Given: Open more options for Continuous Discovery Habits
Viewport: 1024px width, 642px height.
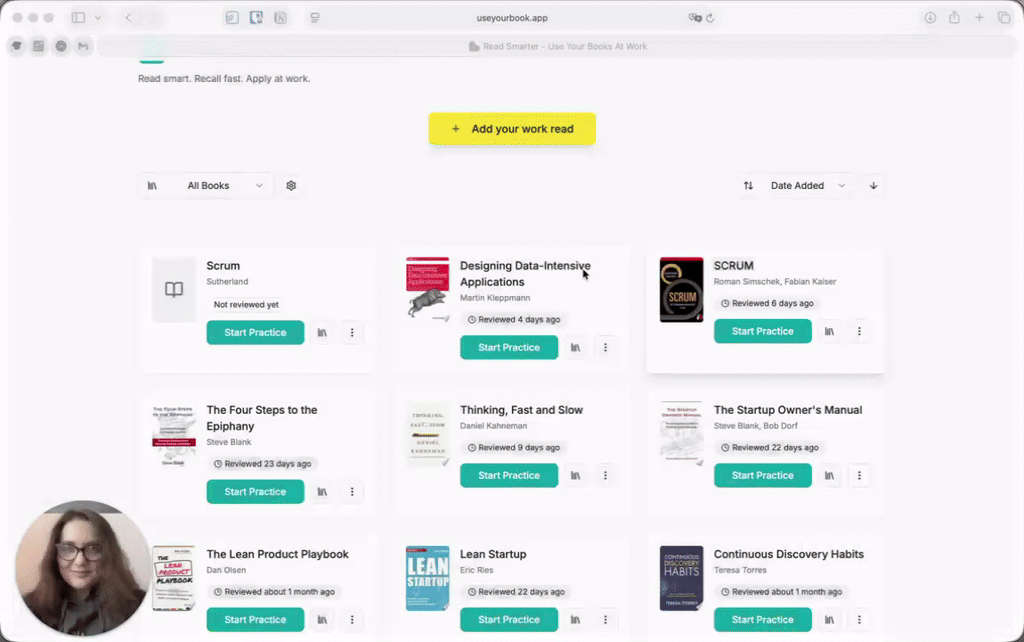Looking at the screenshot, I should pyautogui.click(x=859, y=620).
